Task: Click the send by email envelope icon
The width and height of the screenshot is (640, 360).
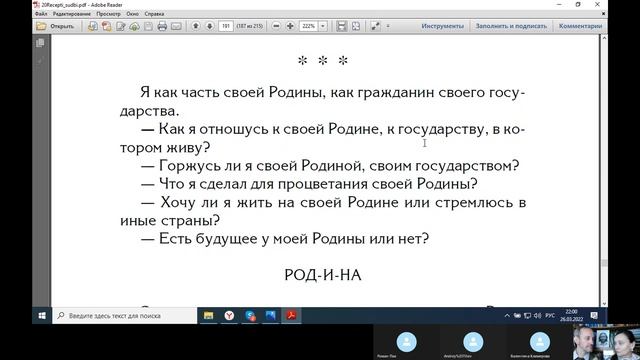Action: [x=176, y=26]
